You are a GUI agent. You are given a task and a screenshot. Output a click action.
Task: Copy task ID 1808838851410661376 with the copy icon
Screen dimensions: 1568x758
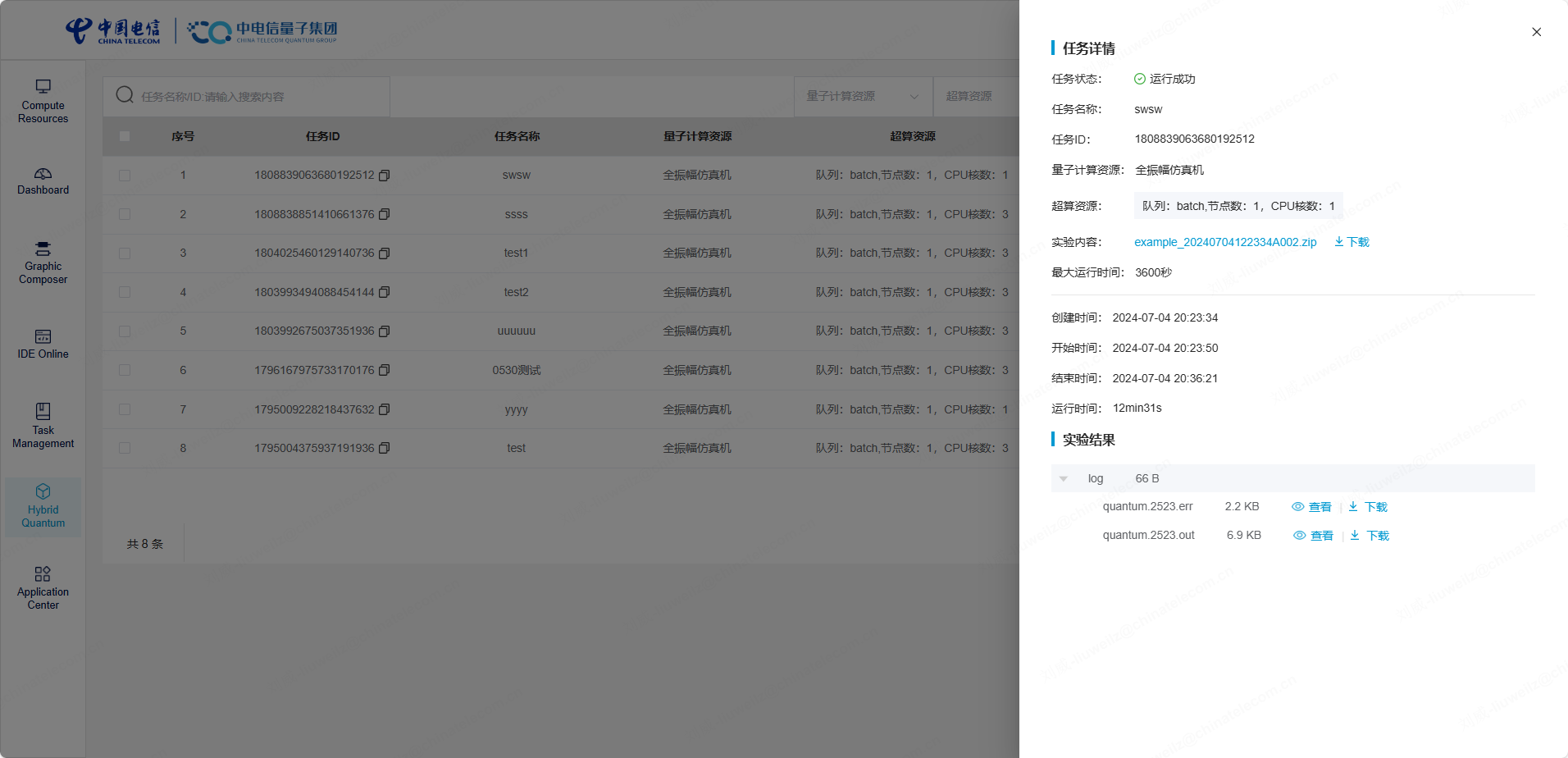point(384,214)
